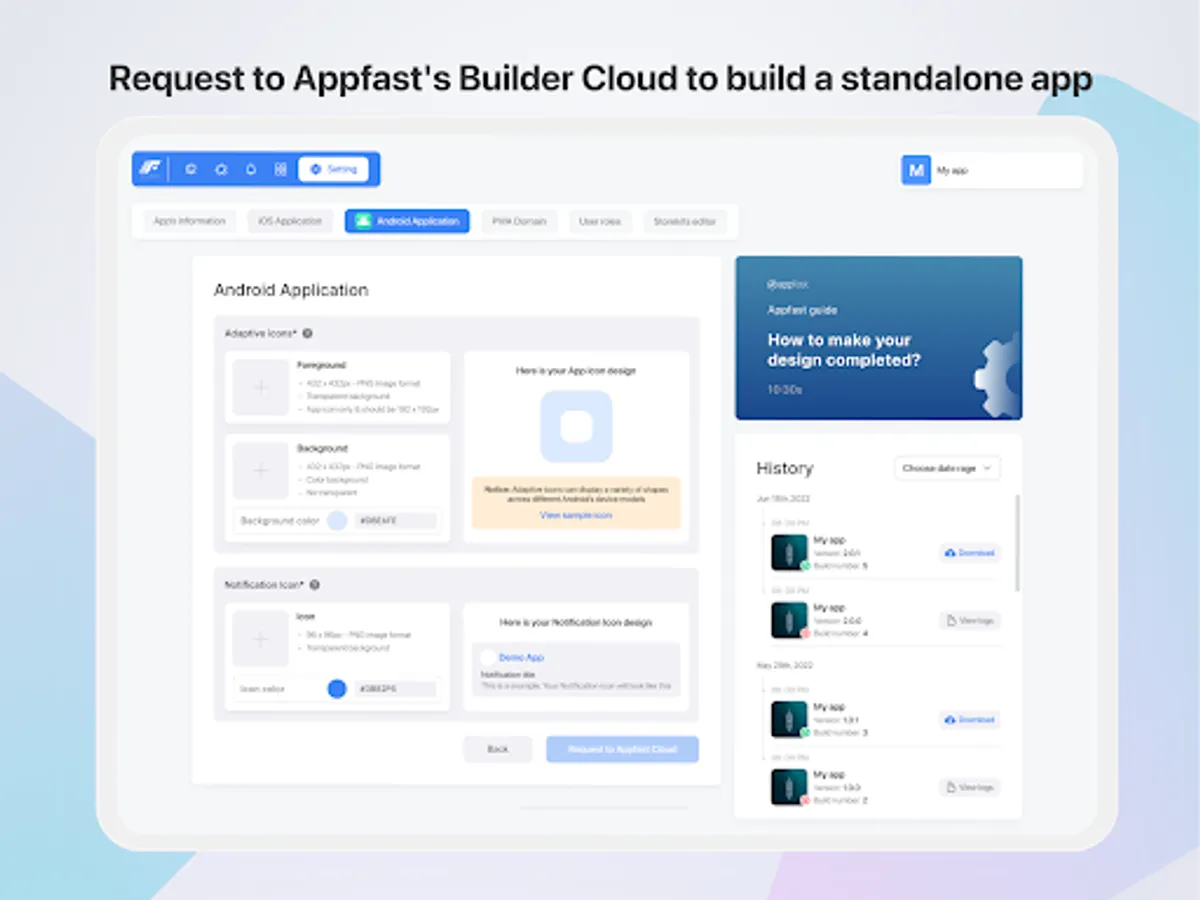Click the red failed badge on build 4
This screenshot has height=900, width=1200.
805,634
